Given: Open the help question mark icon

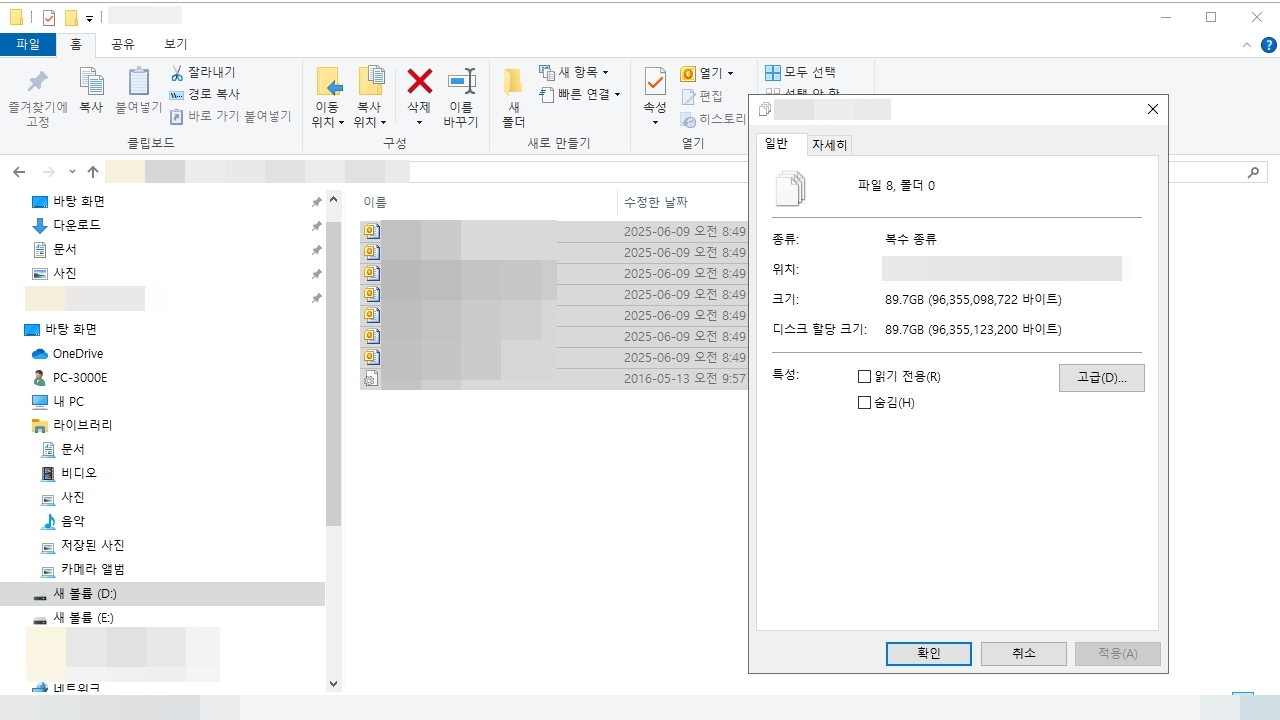Looking at the screenshot, I should pos(1267,45).
